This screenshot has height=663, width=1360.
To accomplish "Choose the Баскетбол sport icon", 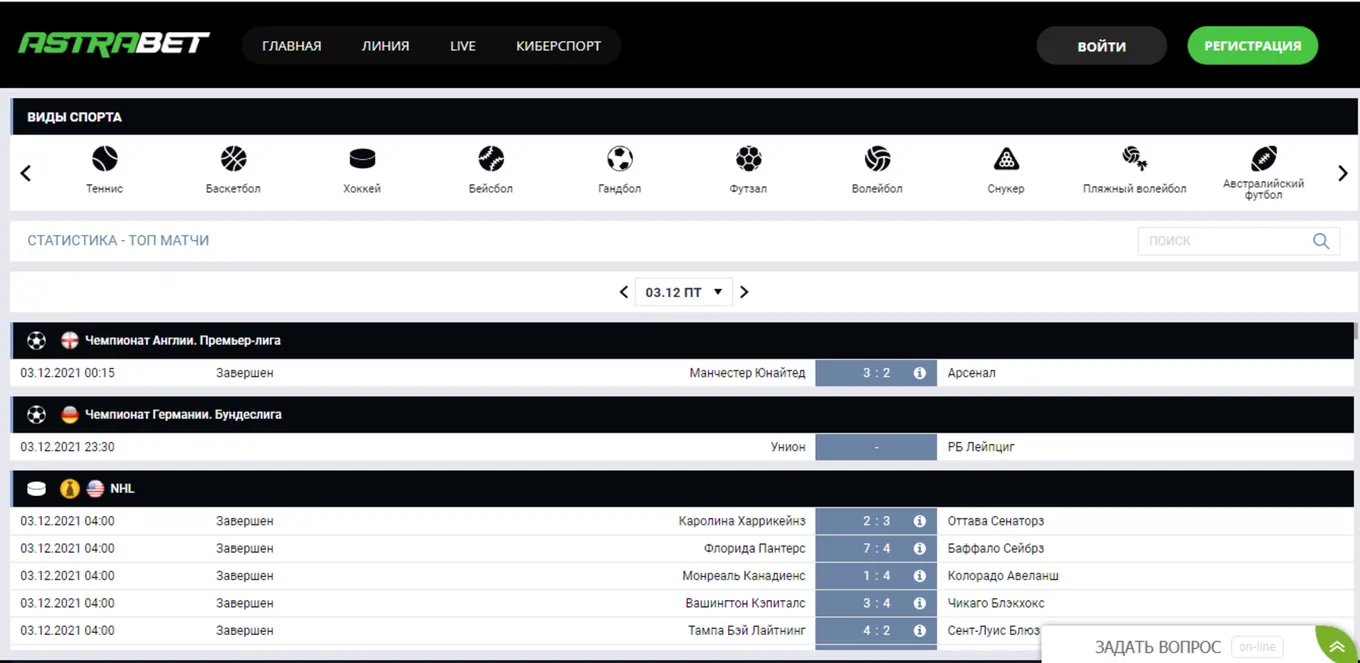I will [233, 159].
